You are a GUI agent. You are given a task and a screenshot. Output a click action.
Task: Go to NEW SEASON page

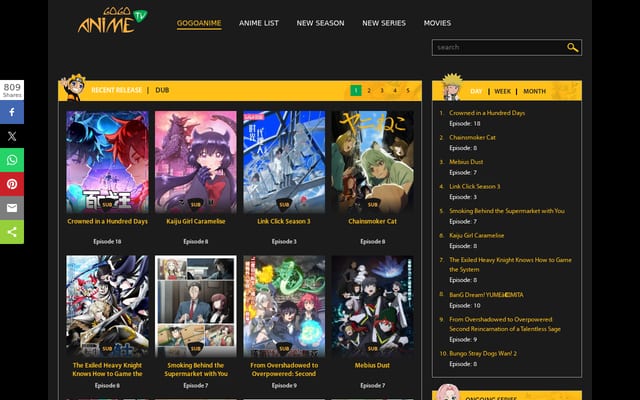[320, 23]
